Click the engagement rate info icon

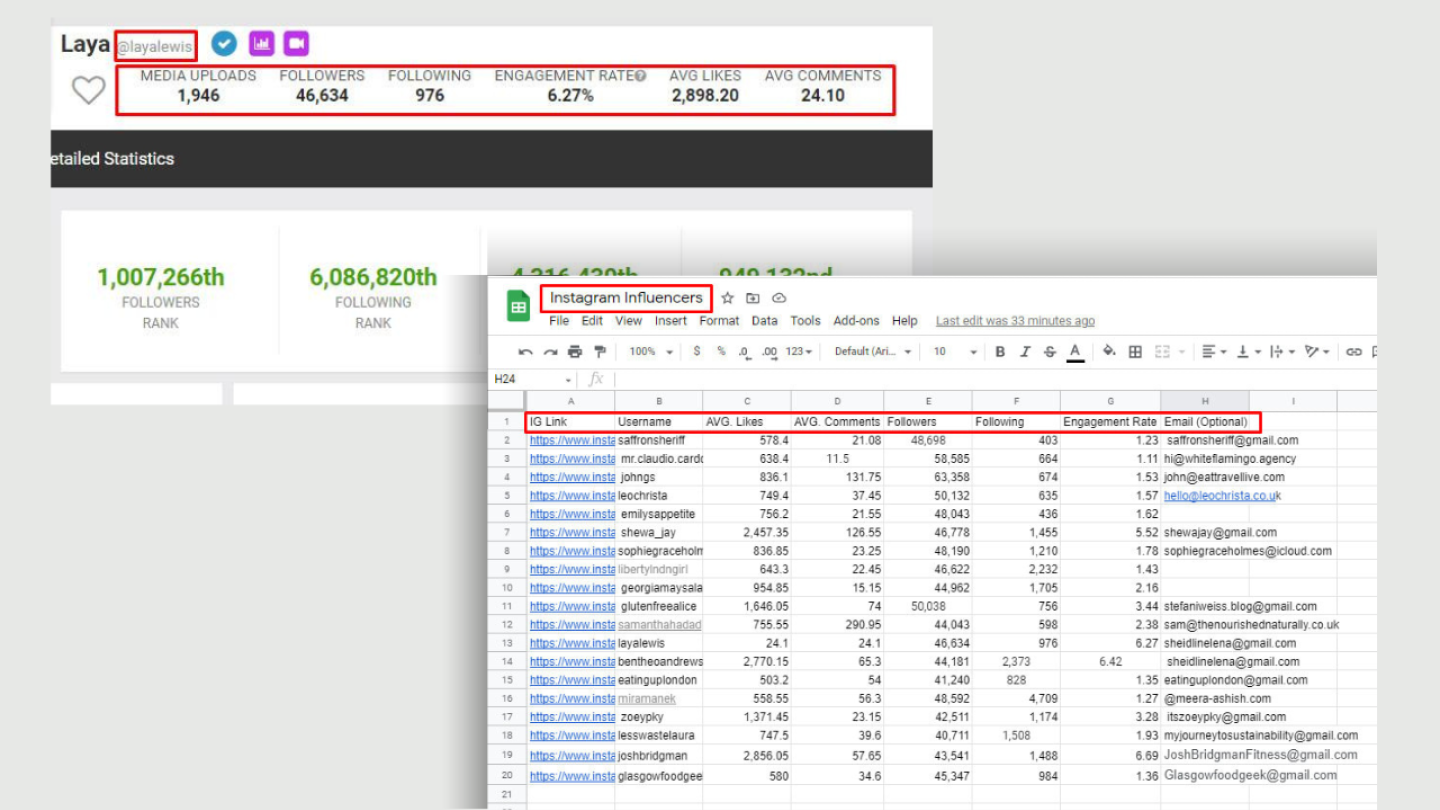point(640,76)
